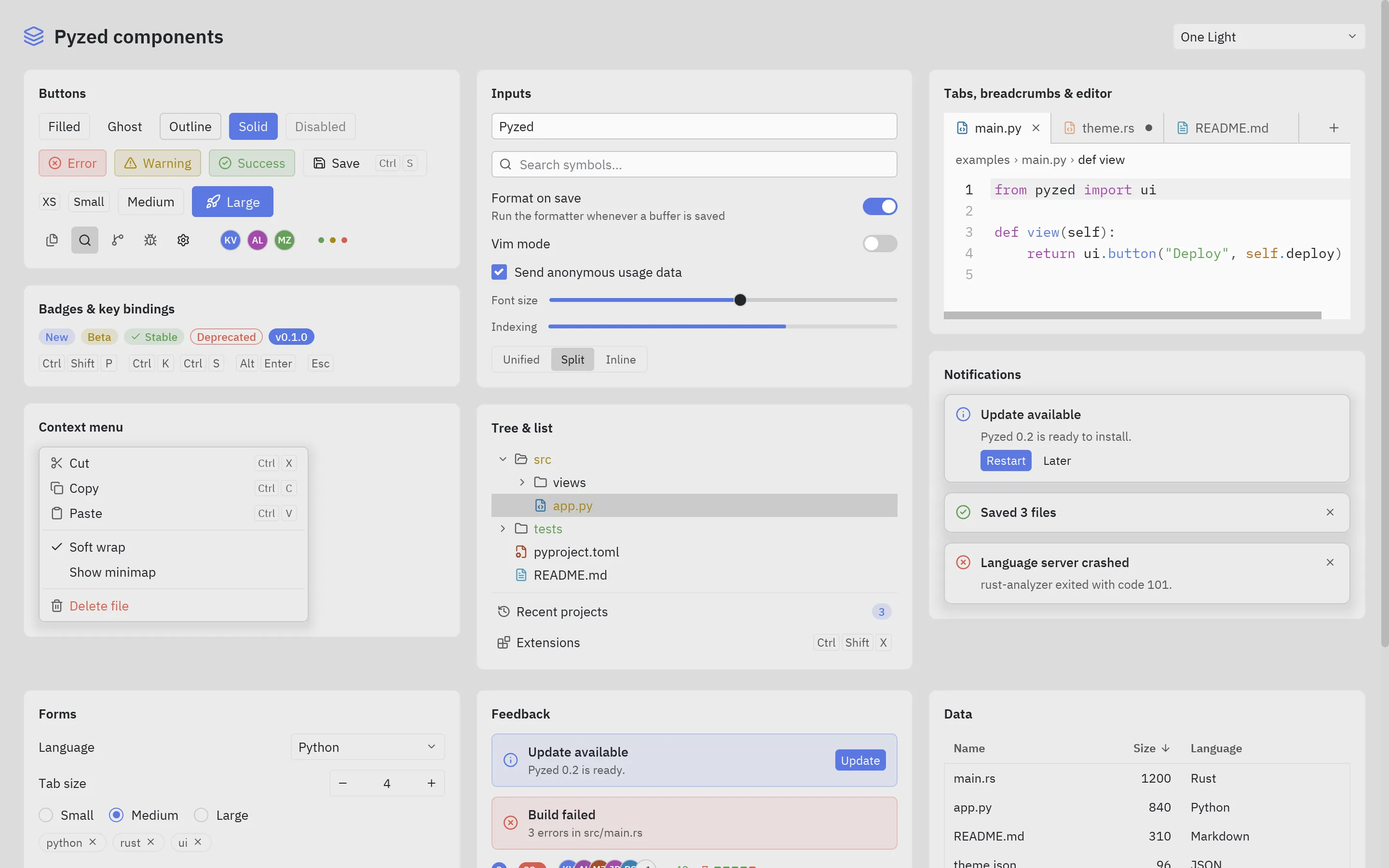This screenshot has width=1389, height=868.
Task: Click the highlighted search icon button
Action: (85, 240)
